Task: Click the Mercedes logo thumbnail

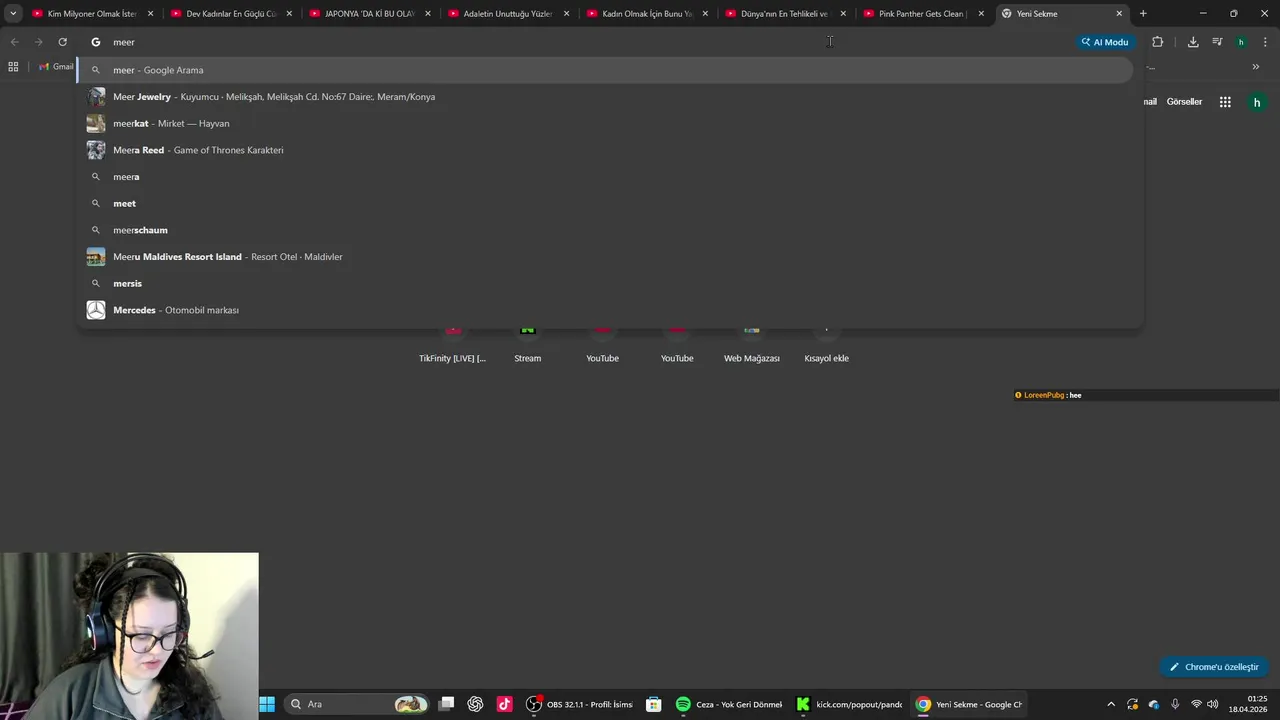Action: pos(96,310)
